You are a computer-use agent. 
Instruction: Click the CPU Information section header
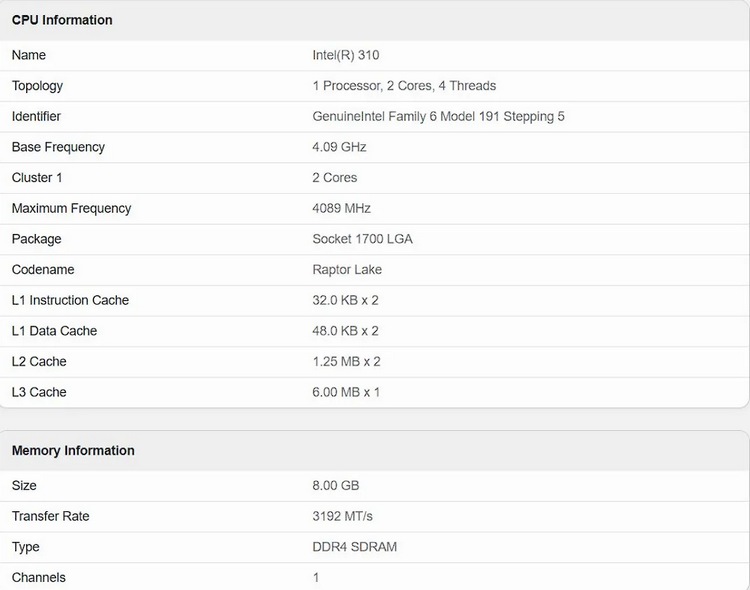[62, 20]
